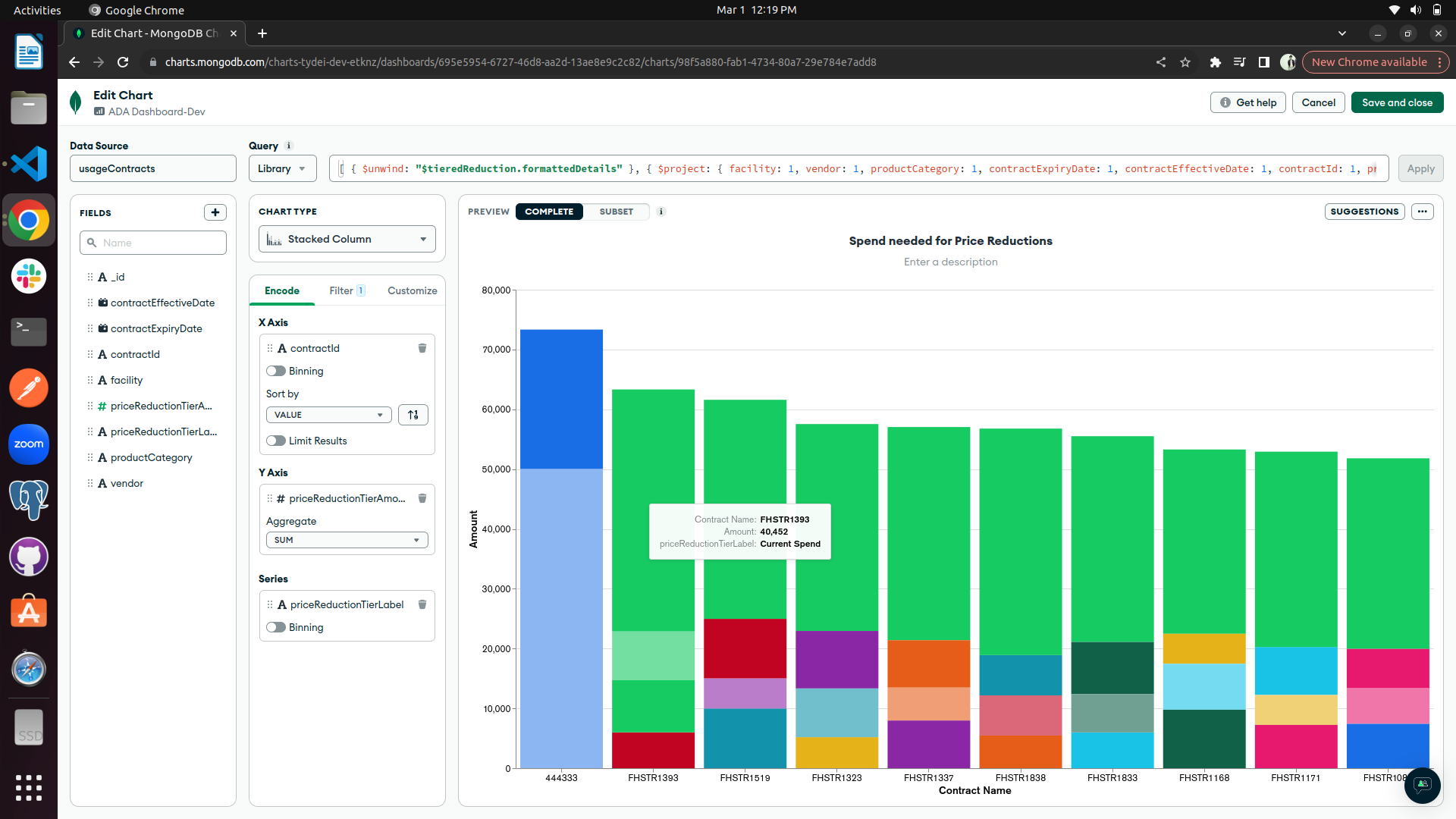Toggle Binning for the X Axis field

coord(276,371)
